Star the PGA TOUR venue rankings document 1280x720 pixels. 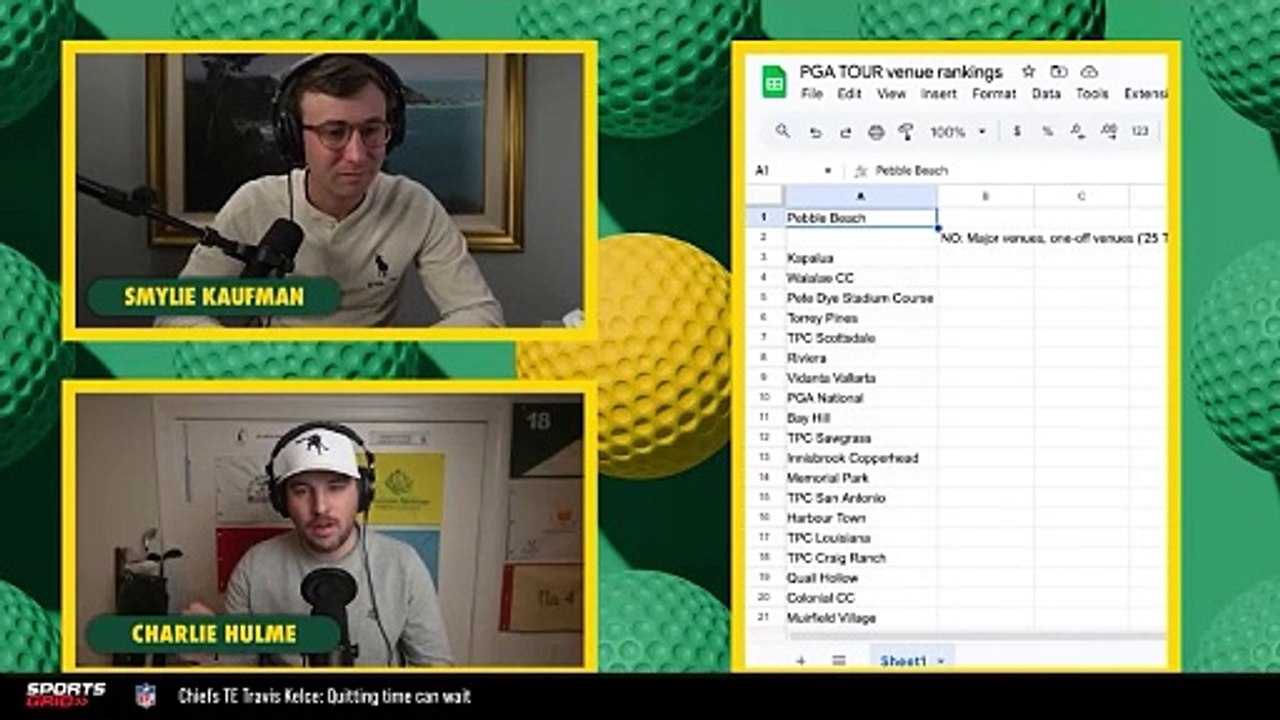pyautogui.click(x=1028, y=72)
